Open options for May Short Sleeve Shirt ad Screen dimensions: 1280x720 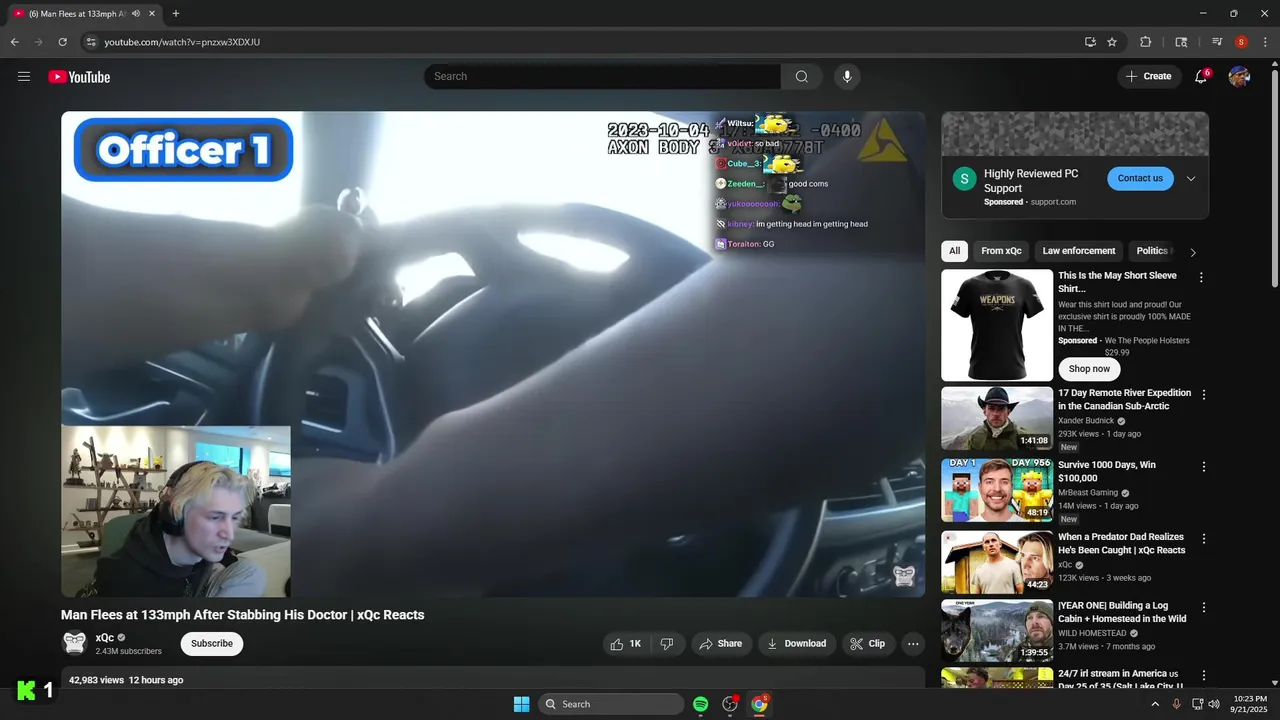[x=1201, y=278]
